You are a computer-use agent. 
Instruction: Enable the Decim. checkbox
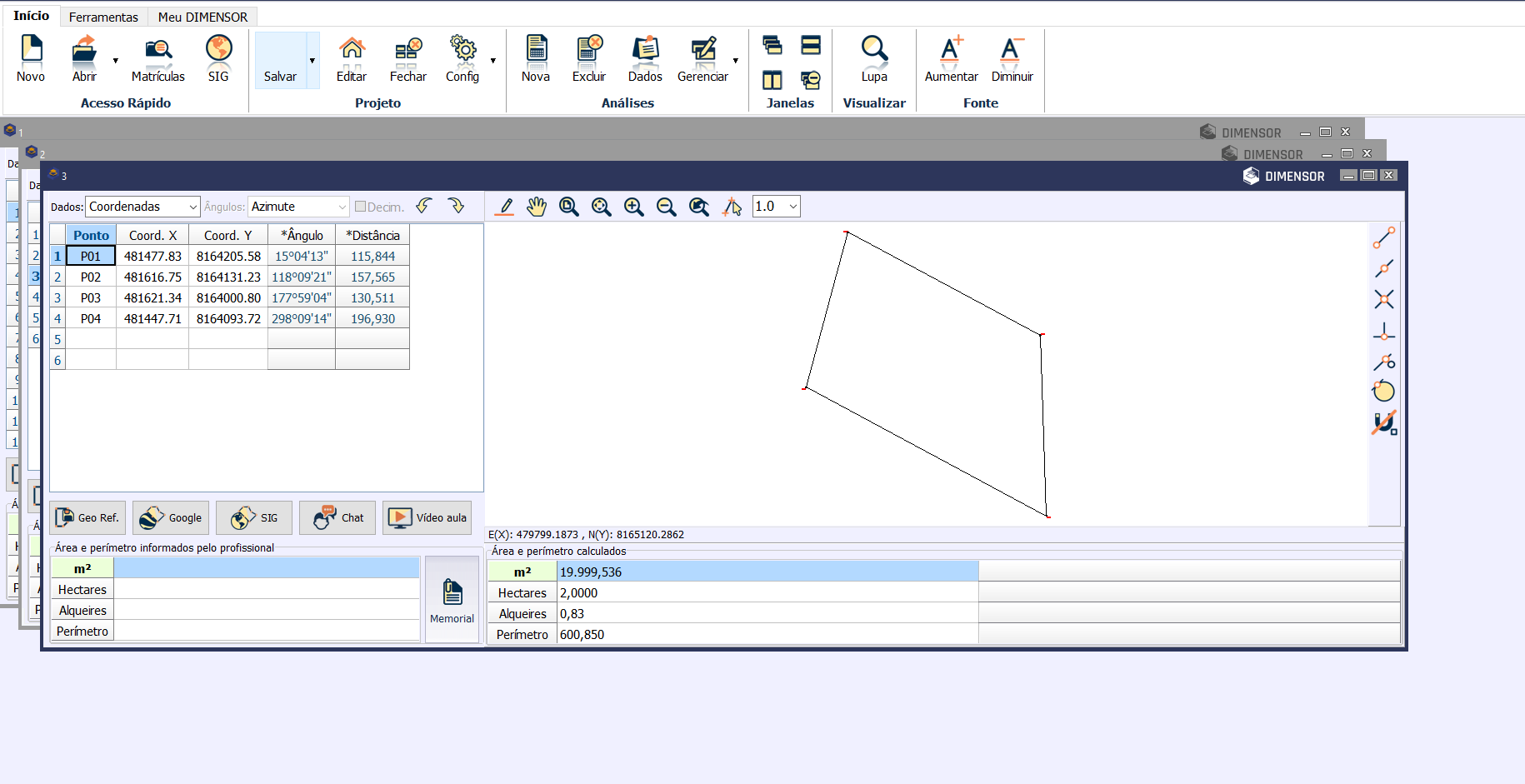click(x=361, y=207)
